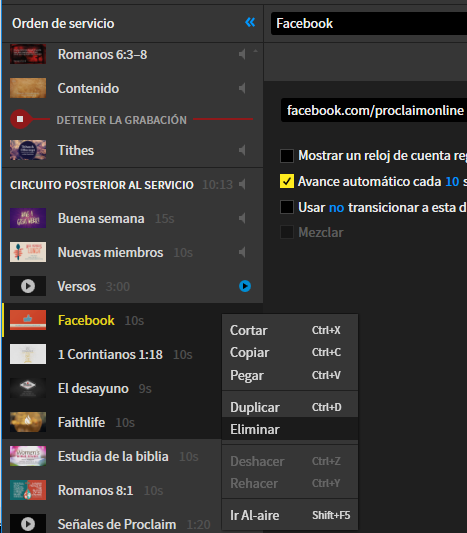Select the 1 Corintianos 1:18 label
Image resolution: width=467 pixels, height=533 pixels.
[110, 354]
